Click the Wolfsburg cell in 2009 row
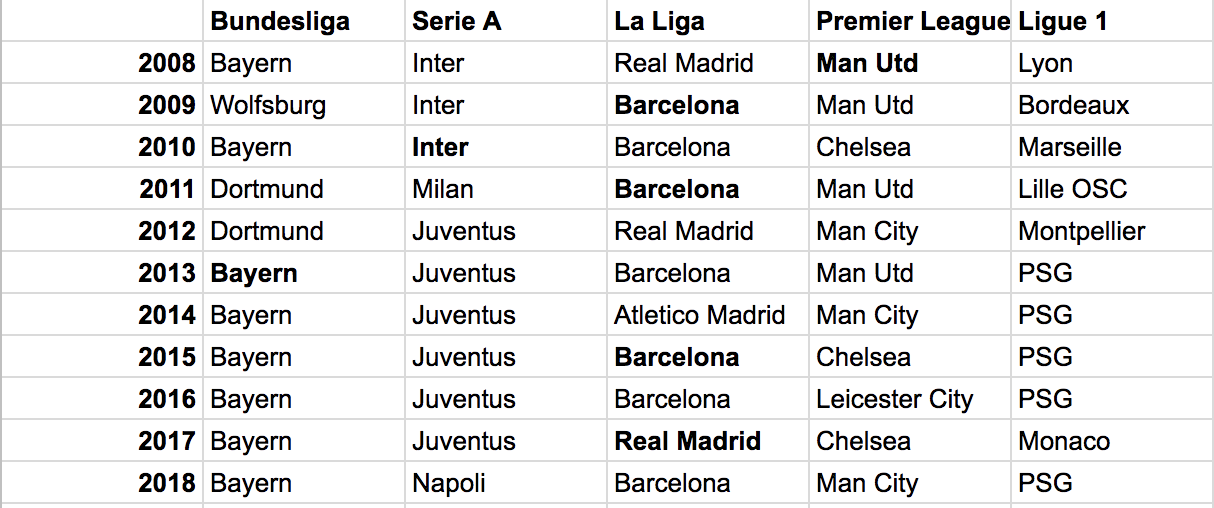1214x508 pixels. pos(304,105)
